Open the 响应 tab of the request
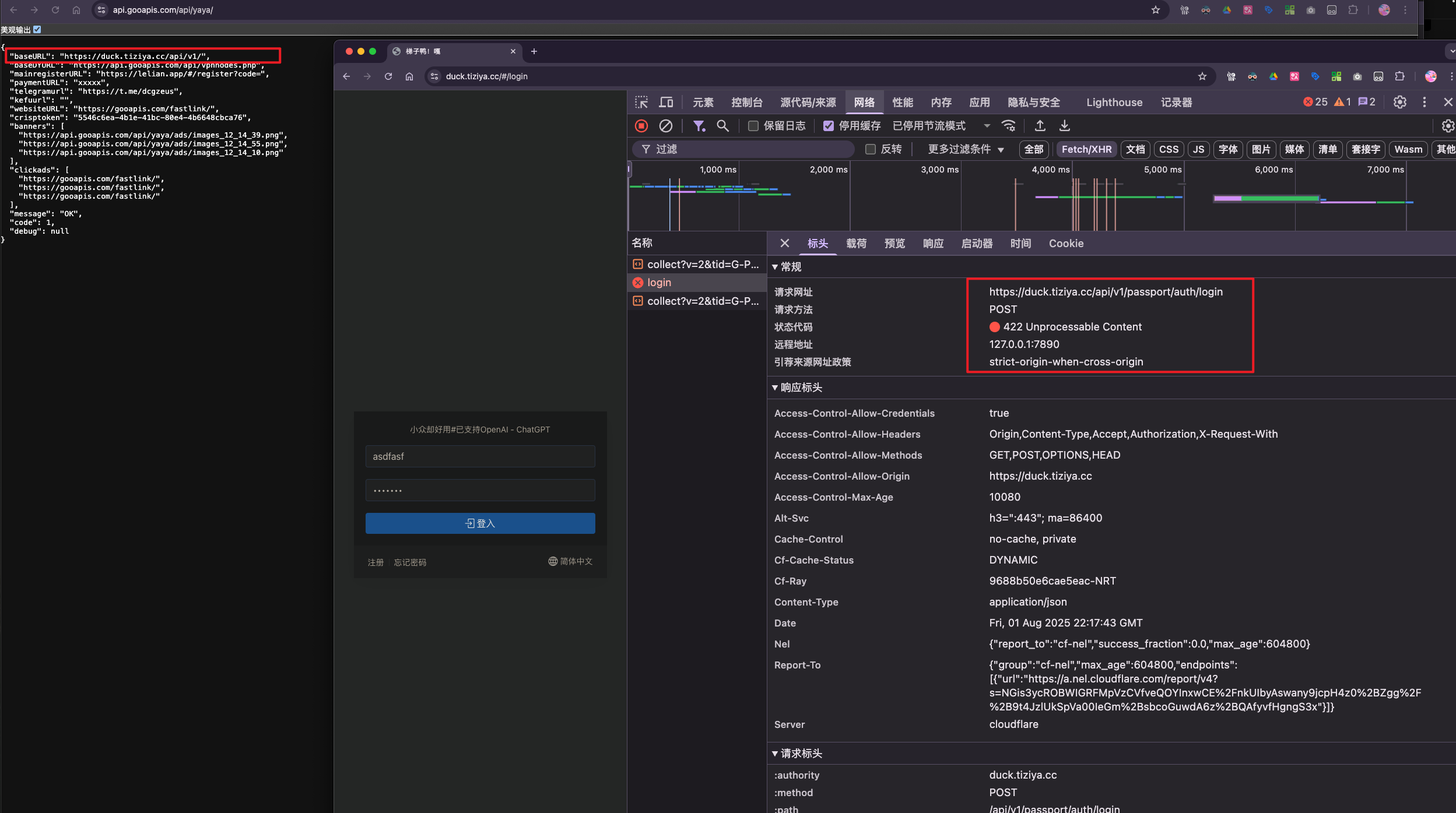Viewport: 1456px width, 813px height. (x=933, y=244)
